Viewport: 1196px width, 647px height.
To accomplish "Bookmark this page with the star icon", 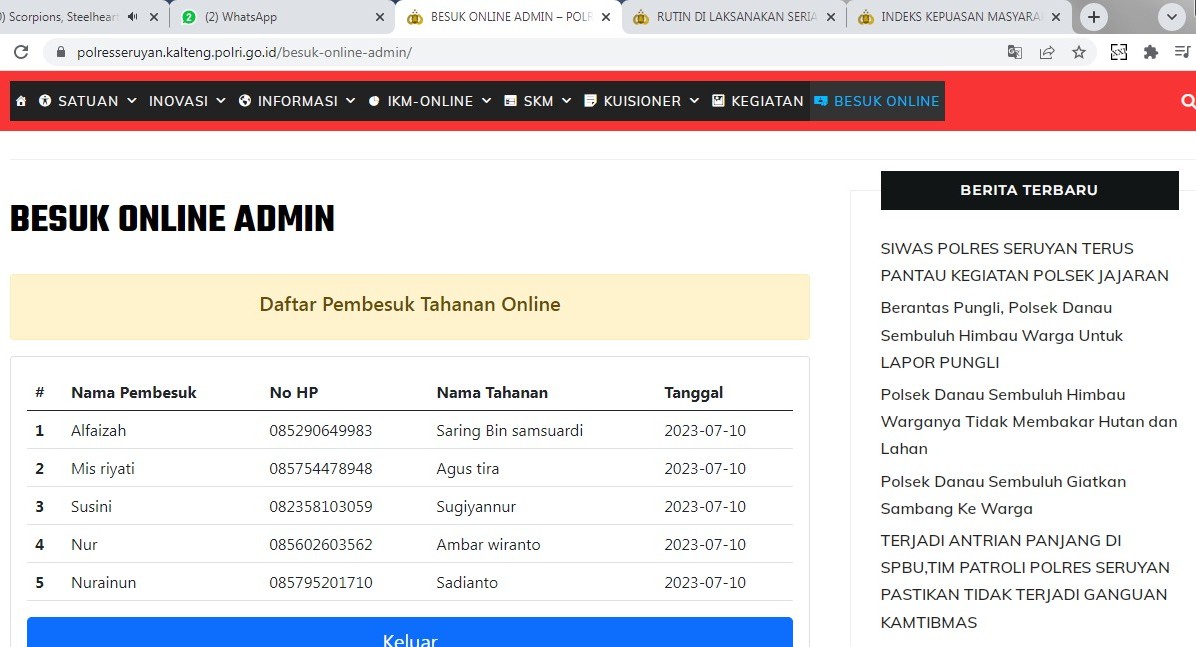I will [x=1079, y=52].
